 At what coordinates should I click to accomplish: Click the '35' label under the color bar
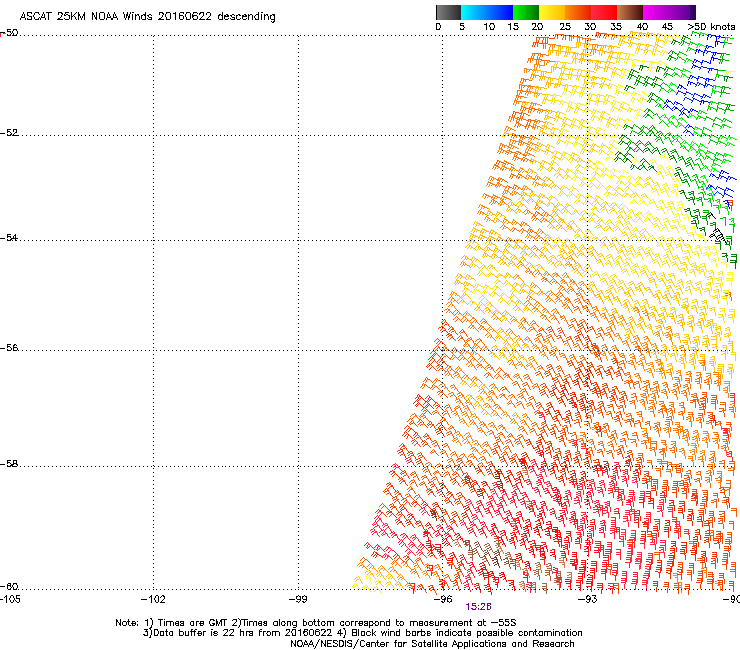(x=616, y=27)
